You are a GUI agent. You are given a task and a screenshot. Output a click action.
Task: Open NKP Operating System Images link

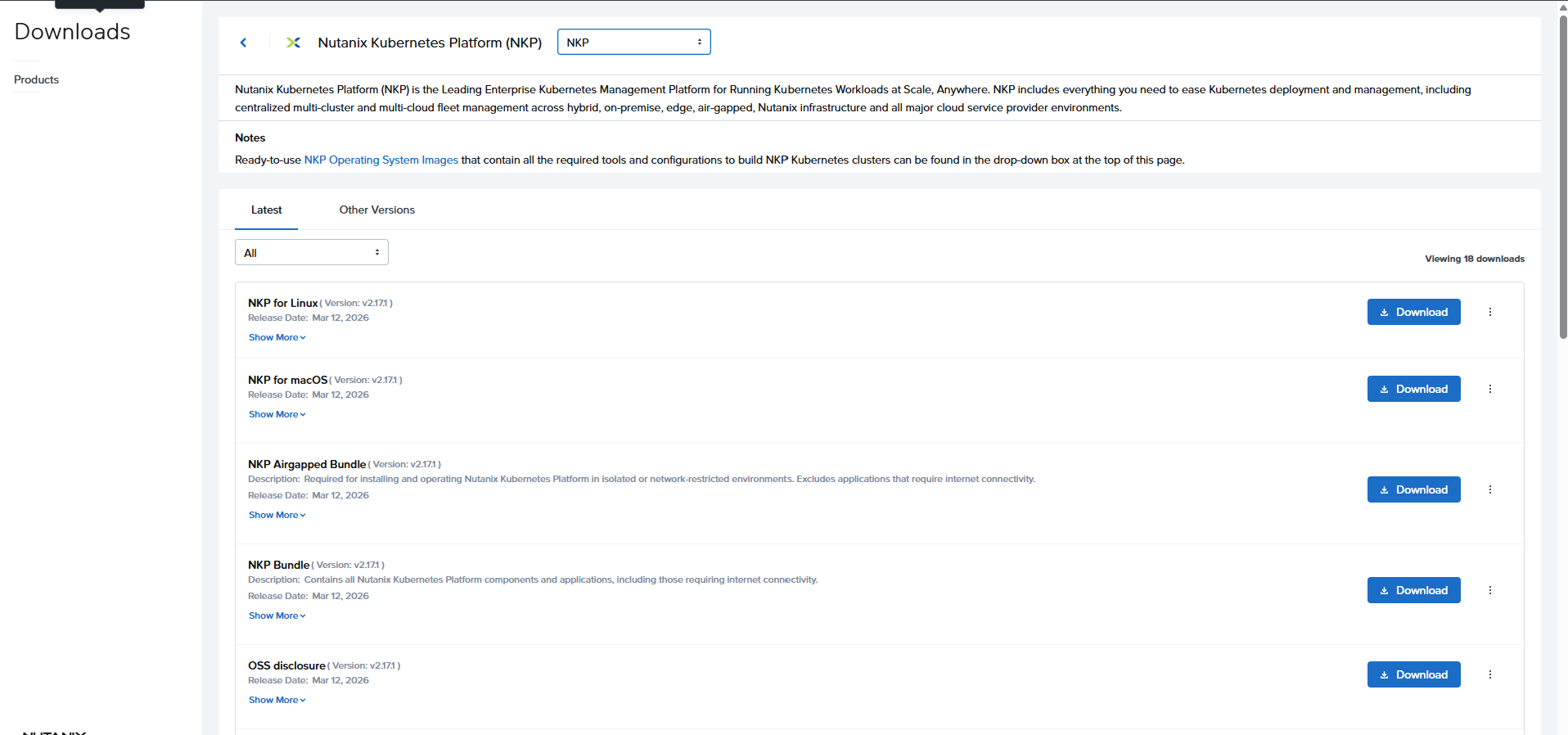pos(381,160)
